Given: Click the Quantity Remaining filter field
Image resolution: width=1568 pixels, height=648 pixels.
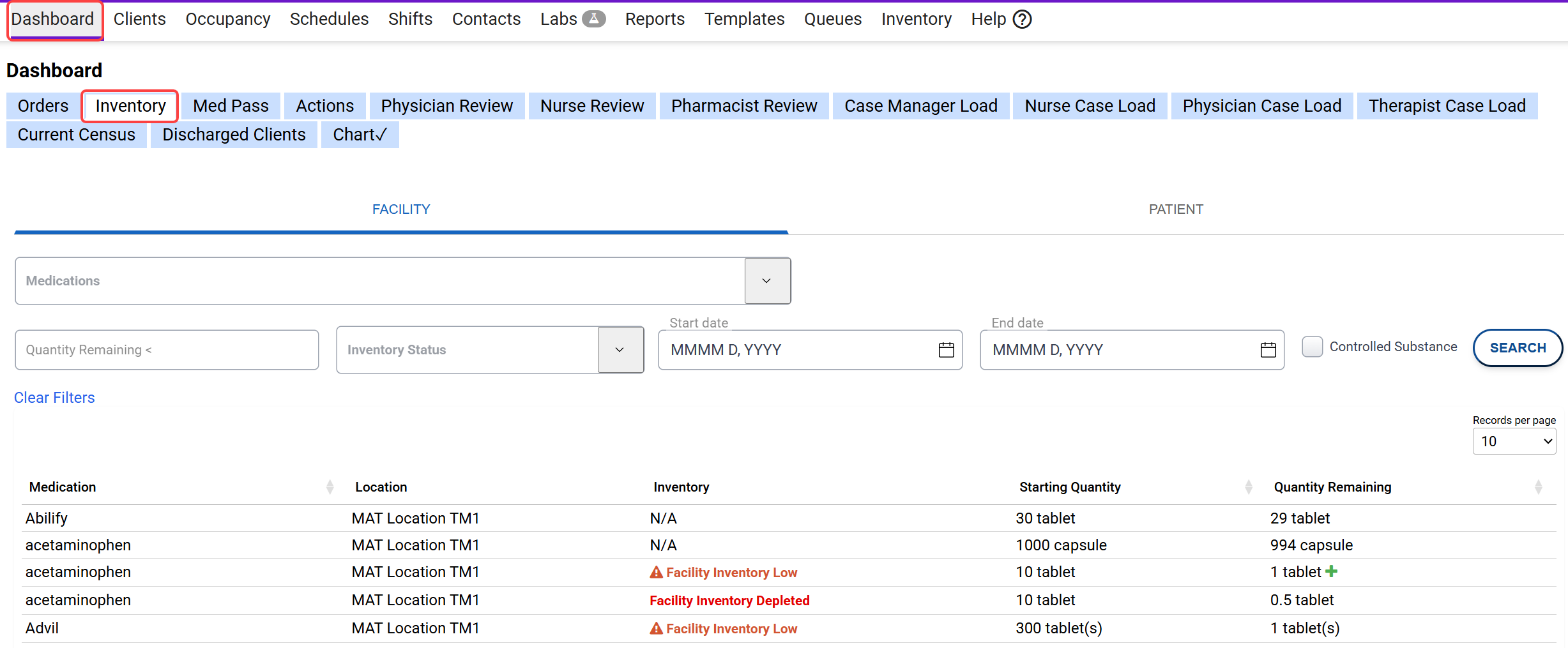Looking at the screenshot, I should click(167, 350).
